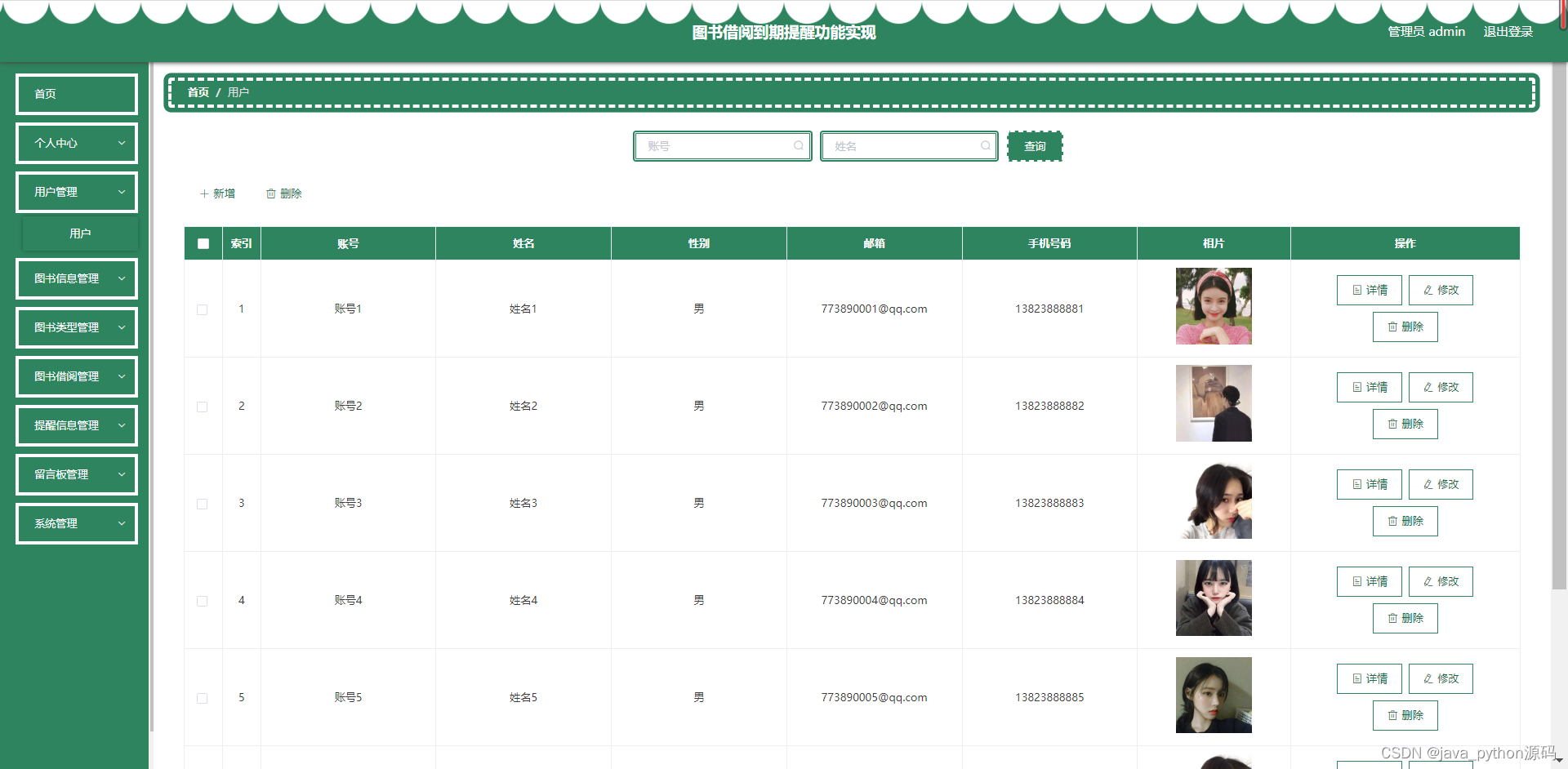Image resolution: width=1568 pixels, height=769 pixels.
Task: Expand the 留言板管理 sidebar menu
Action: coord(77,474)
